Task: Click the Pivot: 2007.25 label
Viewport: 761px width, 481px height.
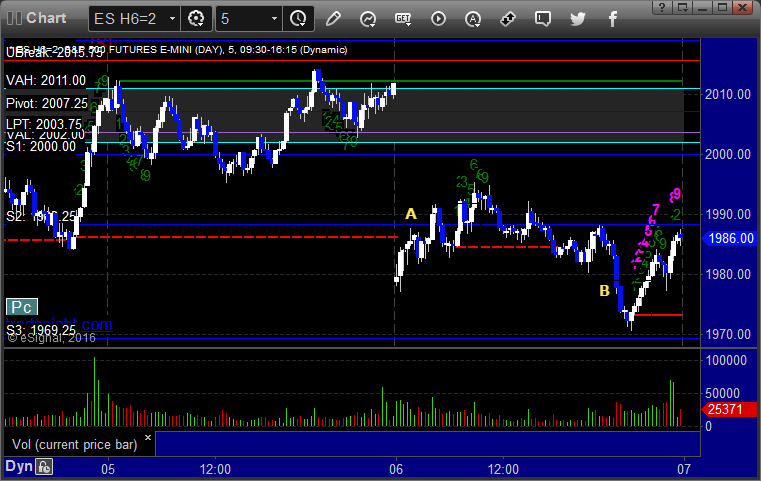Action: point(47,103)
